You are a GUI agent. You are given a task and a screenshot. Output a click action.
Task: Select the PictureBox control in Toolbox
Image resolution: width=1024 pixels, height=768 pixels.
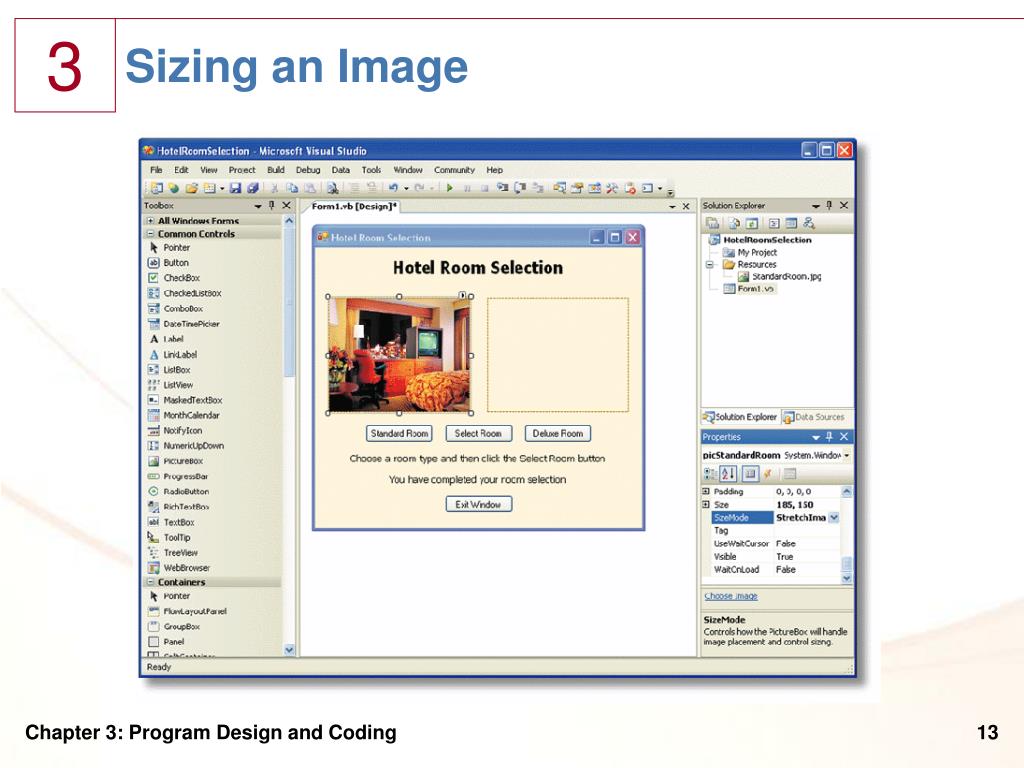pyautogui.click(x=175, y=460)
